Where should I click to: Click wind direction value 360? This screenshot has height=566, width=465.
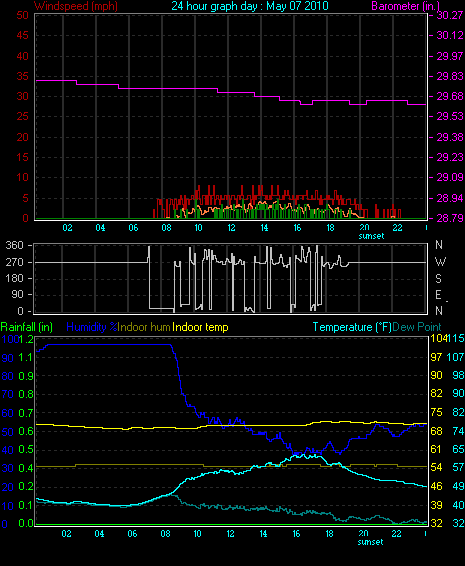pos(14,245)
